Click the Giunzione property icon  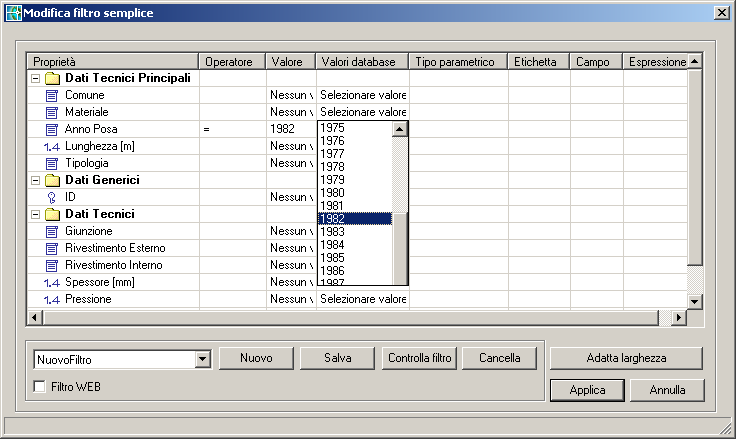[x=53, y=231]
